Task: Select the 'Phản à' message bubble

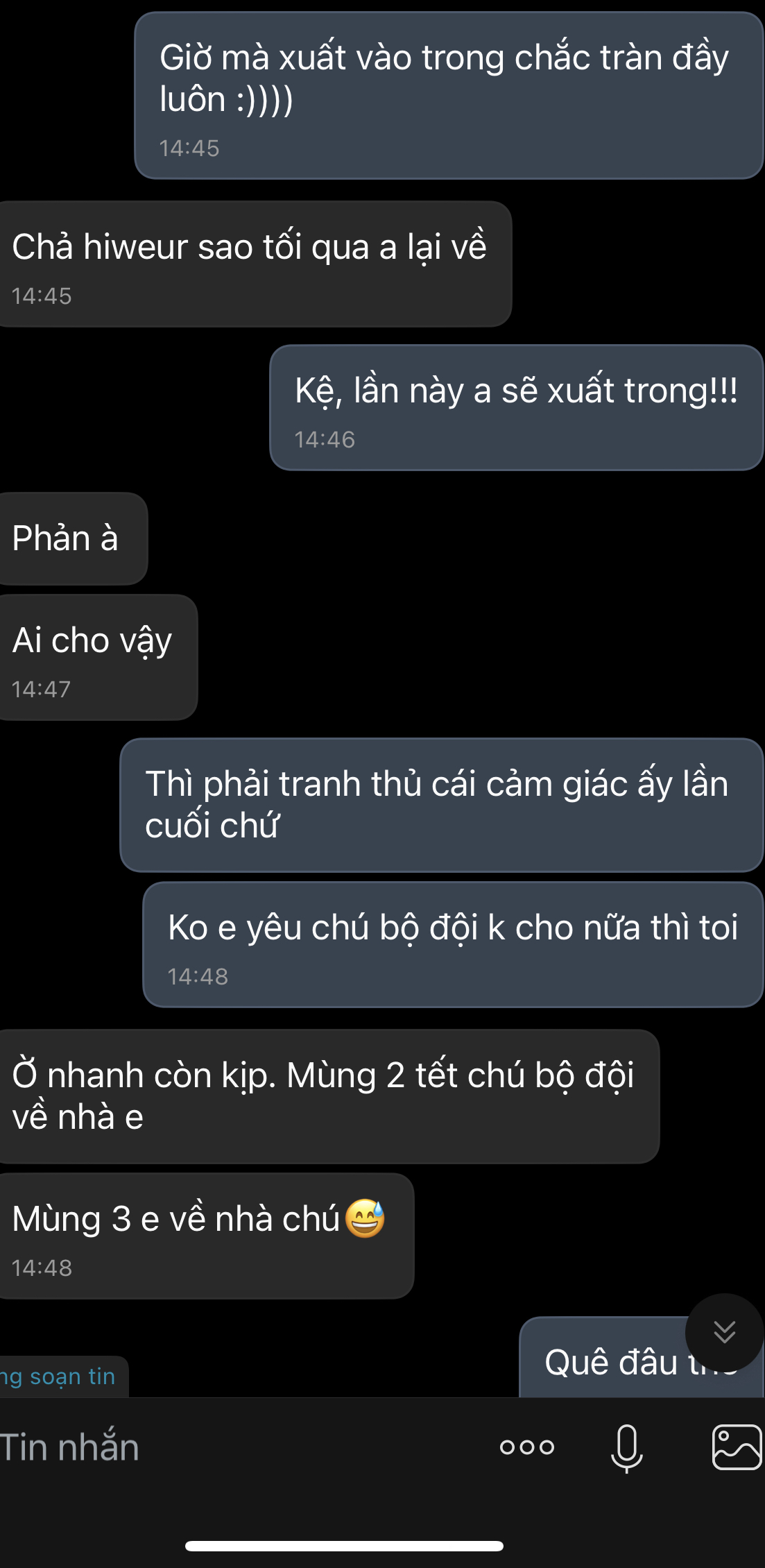Action: coord(73,538)
